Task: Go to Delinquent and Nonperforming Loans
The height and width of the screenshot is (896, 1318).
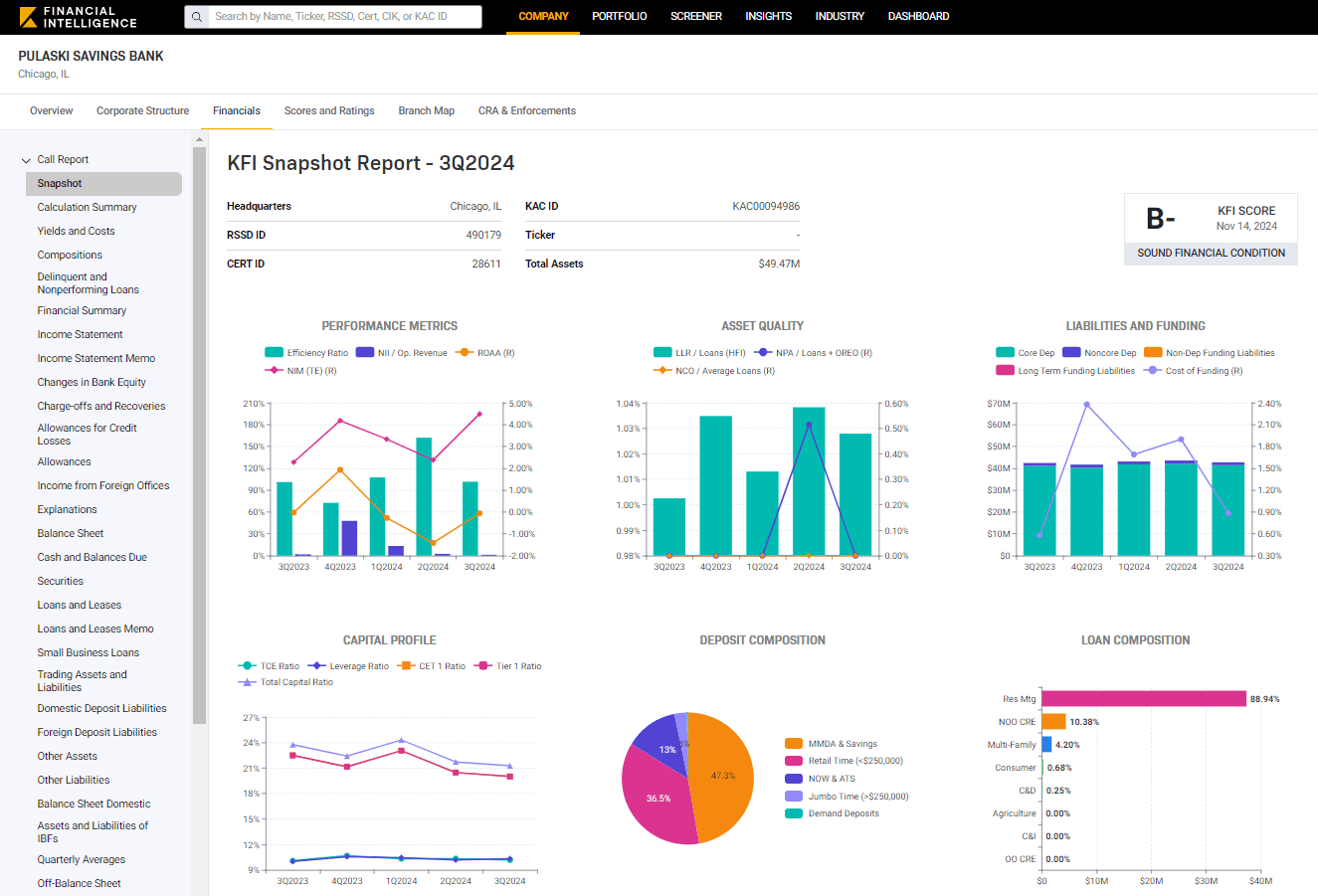Action: click(88, 283)
